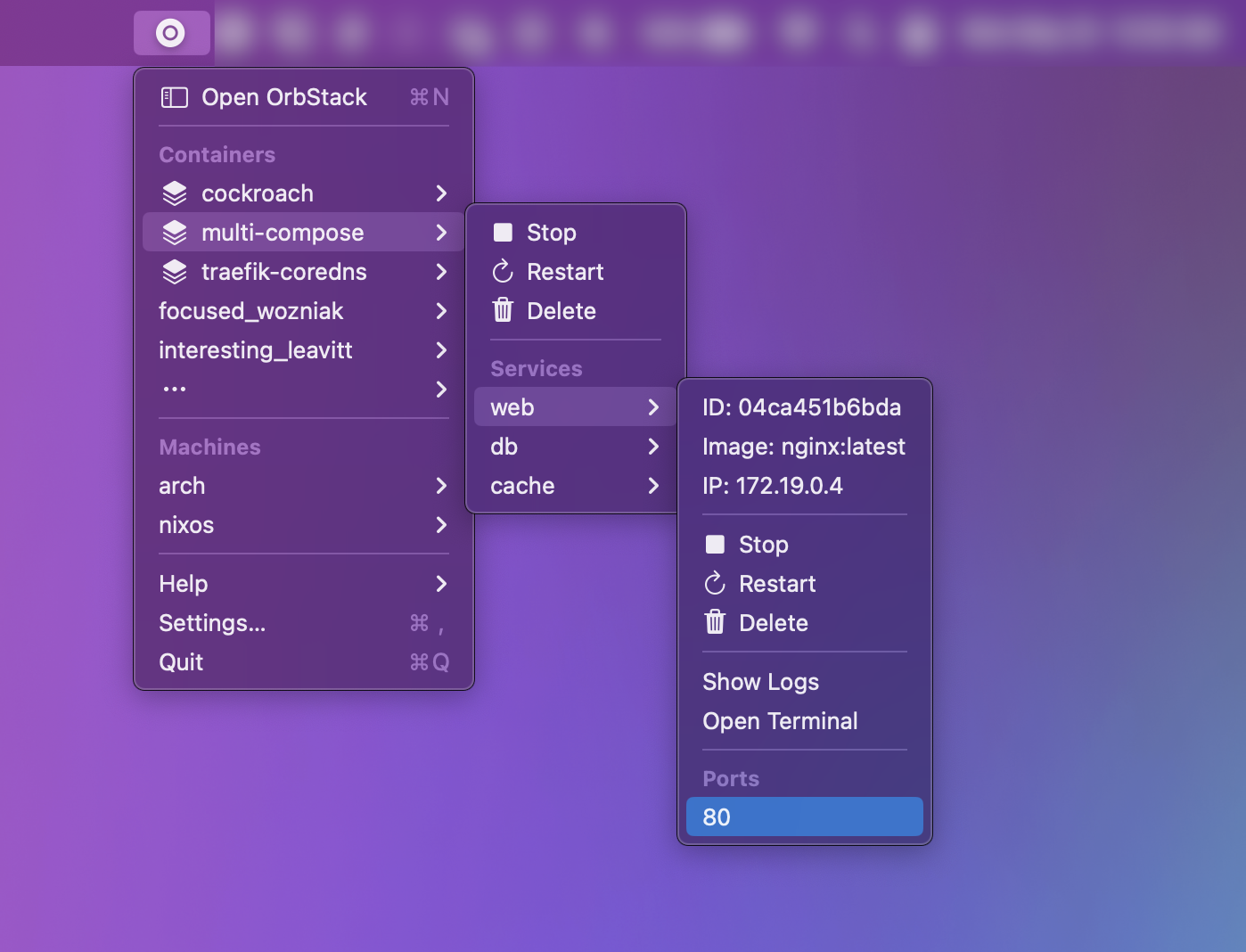Open the Help submenu

[303, 583]
